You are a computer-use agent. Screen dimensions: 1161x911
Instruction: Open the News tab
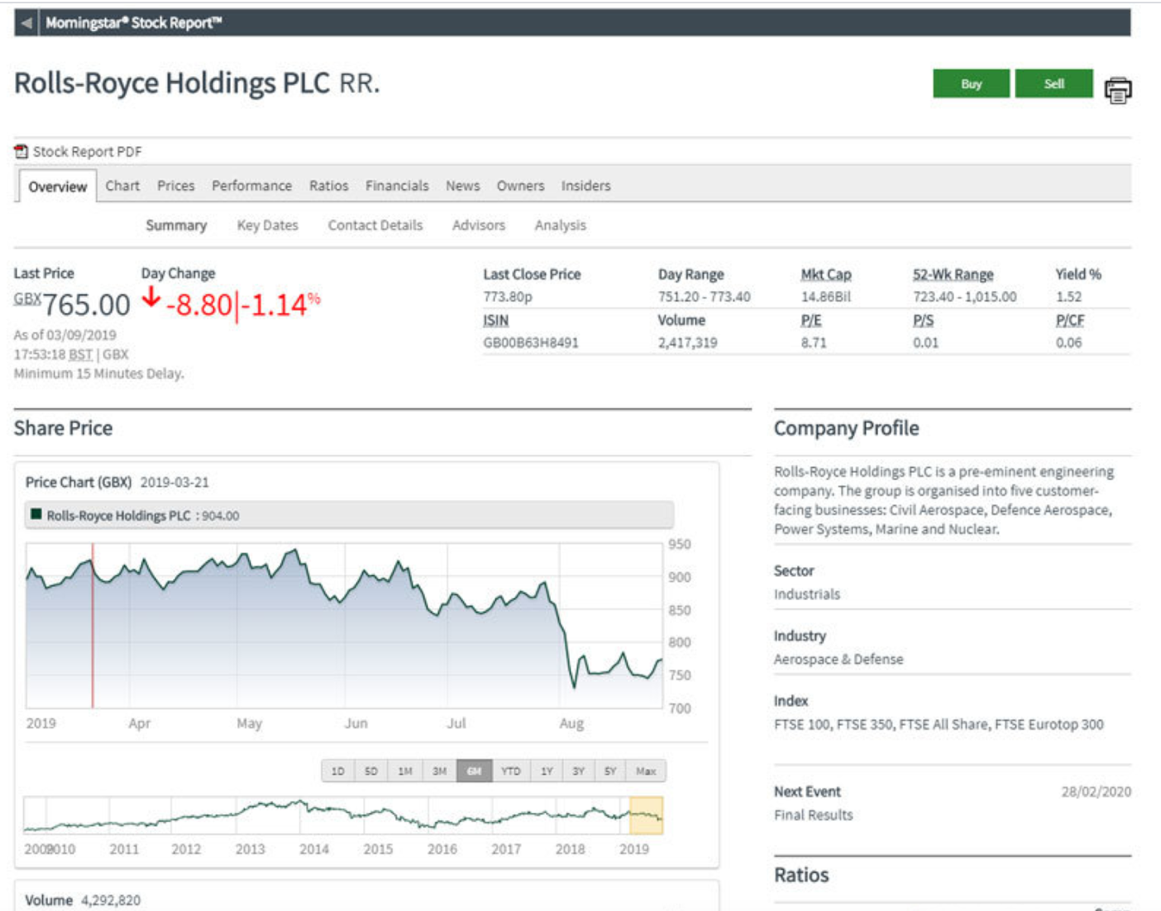pyautogui.click(x=463, y=186)
